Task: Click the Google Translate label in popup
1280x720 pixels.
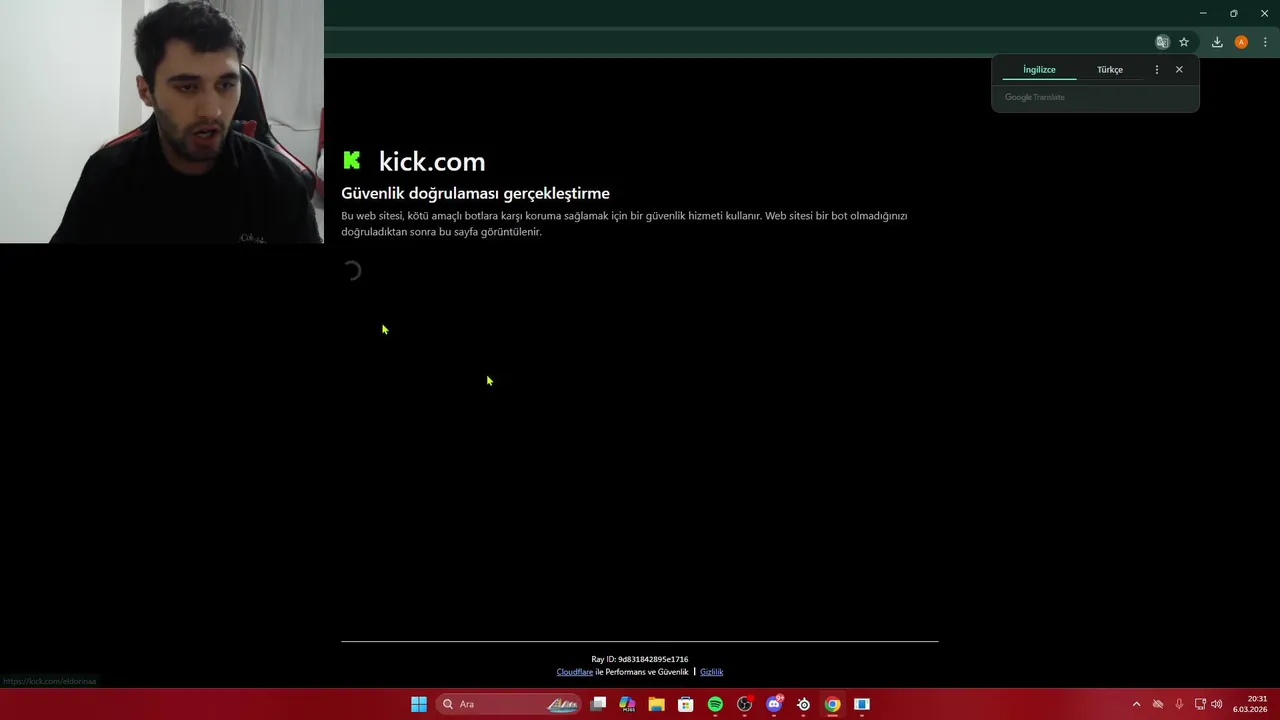Action: pyautogui.click(x=1035, y=97)
